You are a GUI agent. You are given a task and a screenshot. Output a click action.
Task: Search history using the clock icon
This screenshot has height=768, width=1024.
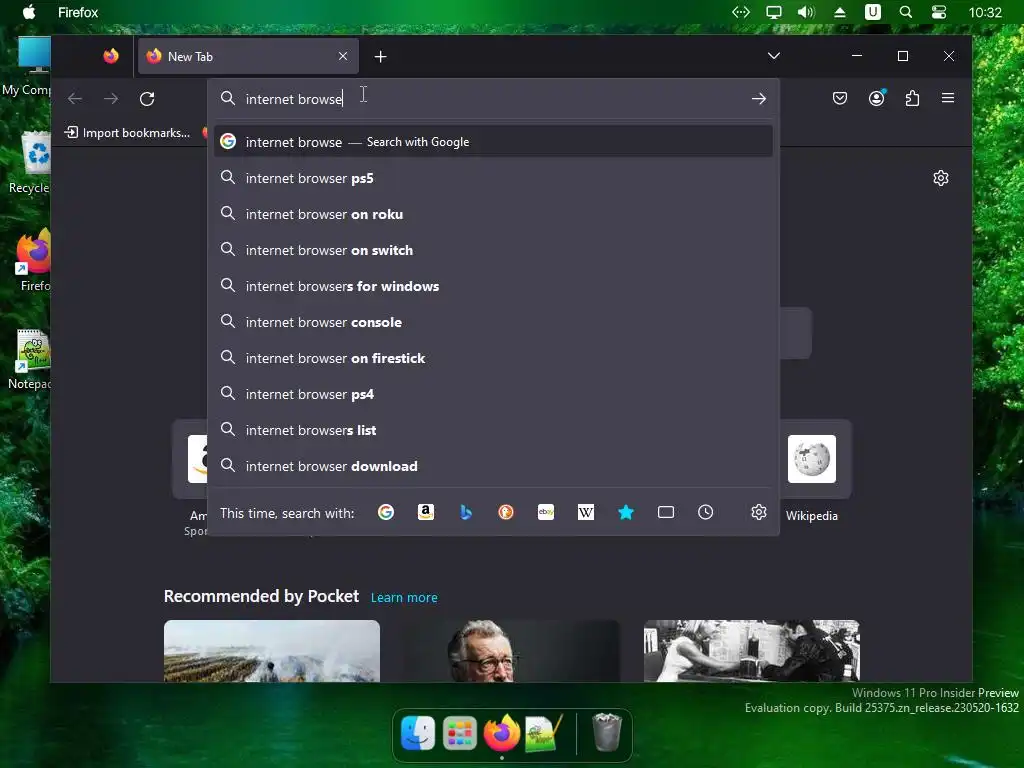pos(705,512)
